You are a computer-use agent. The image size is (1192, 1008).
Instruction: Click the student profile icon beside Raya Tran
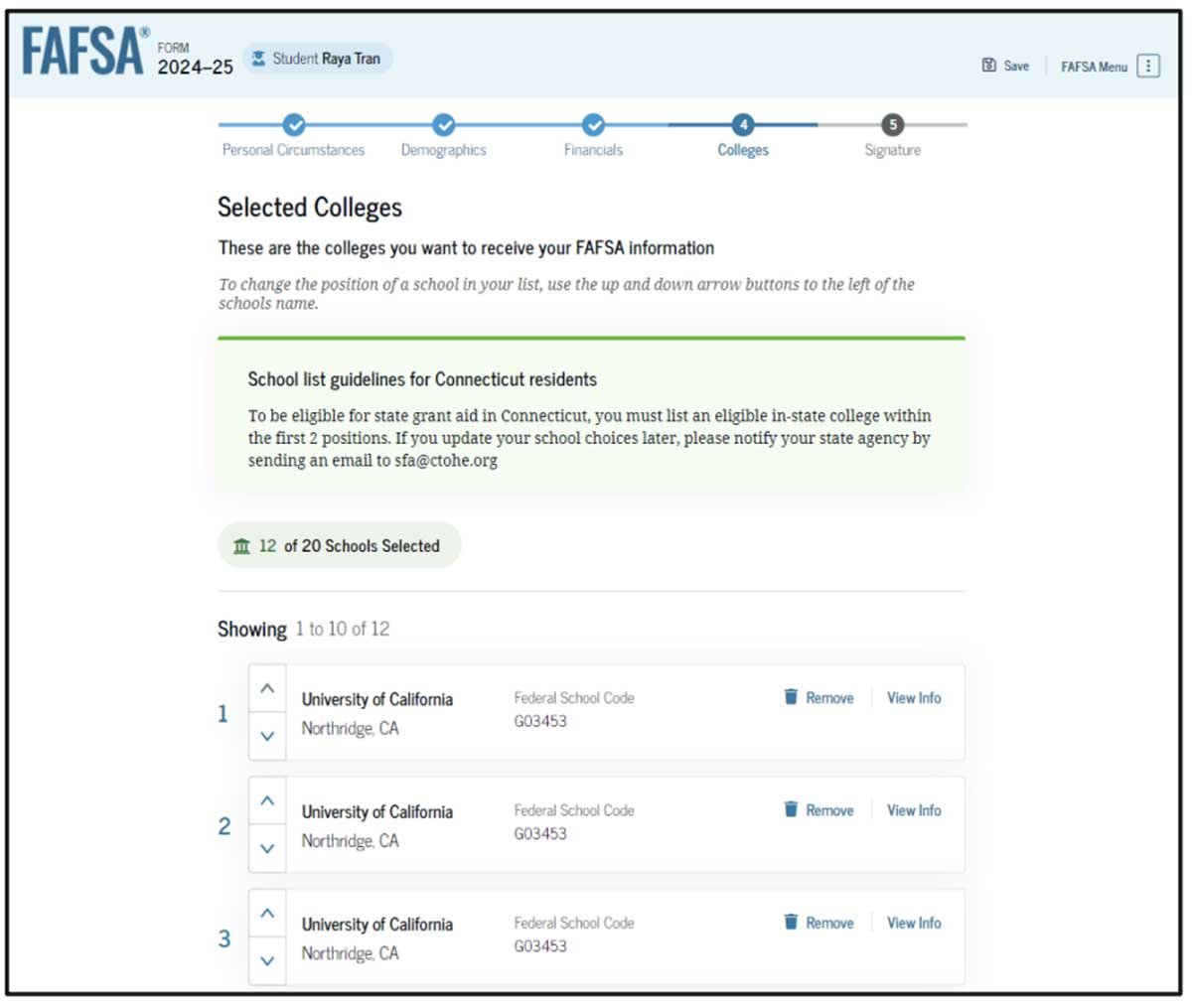point(258,59)
